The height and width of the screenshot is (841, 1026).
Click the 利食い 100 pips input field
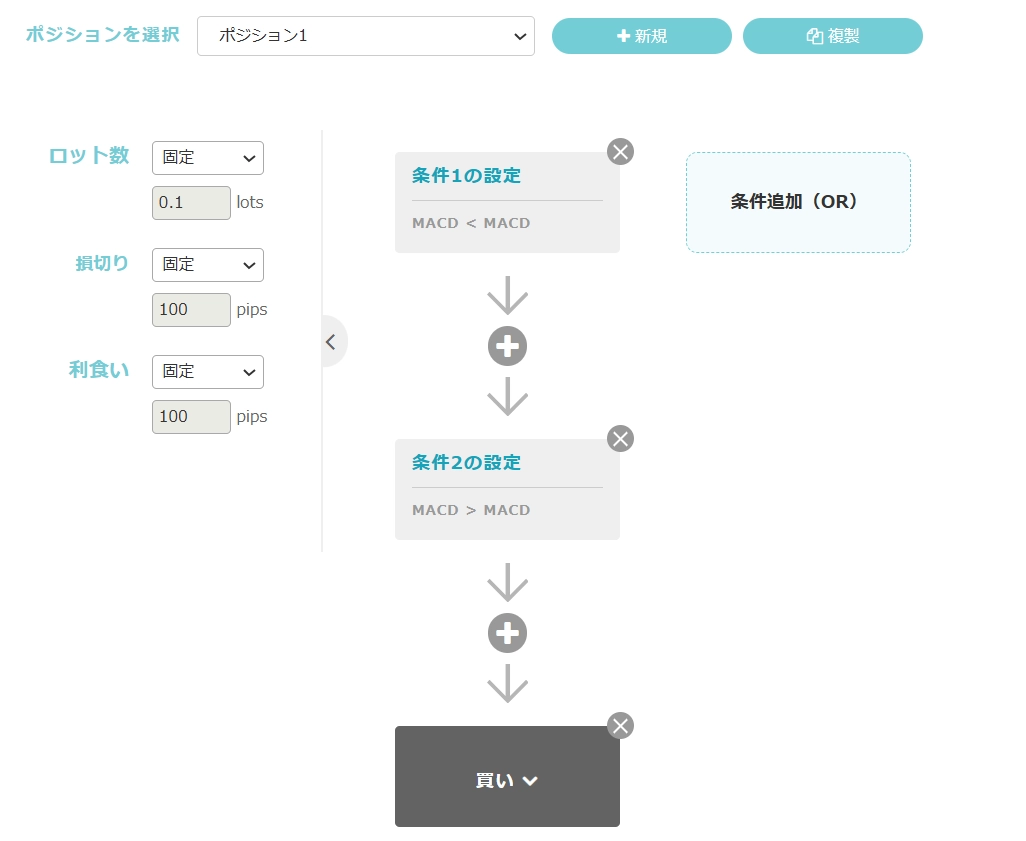pyautogui.click(x=191, y=417)
